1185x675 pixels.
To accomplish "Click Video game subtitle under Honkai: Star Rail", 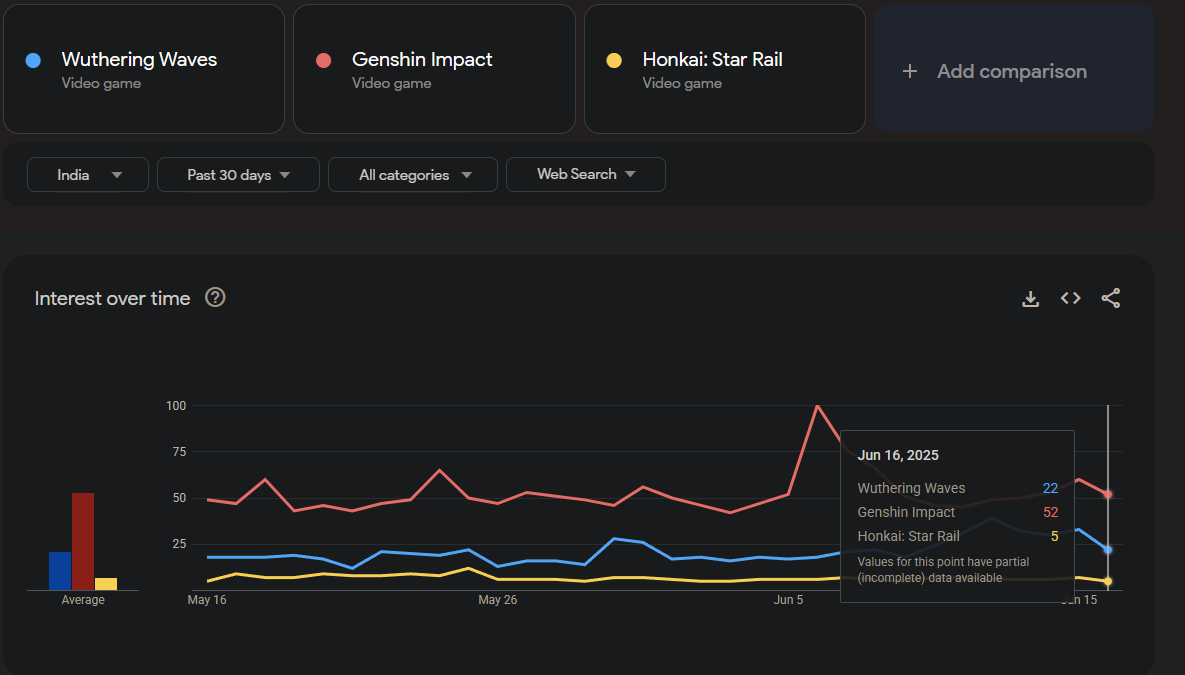I will (682, 83).
